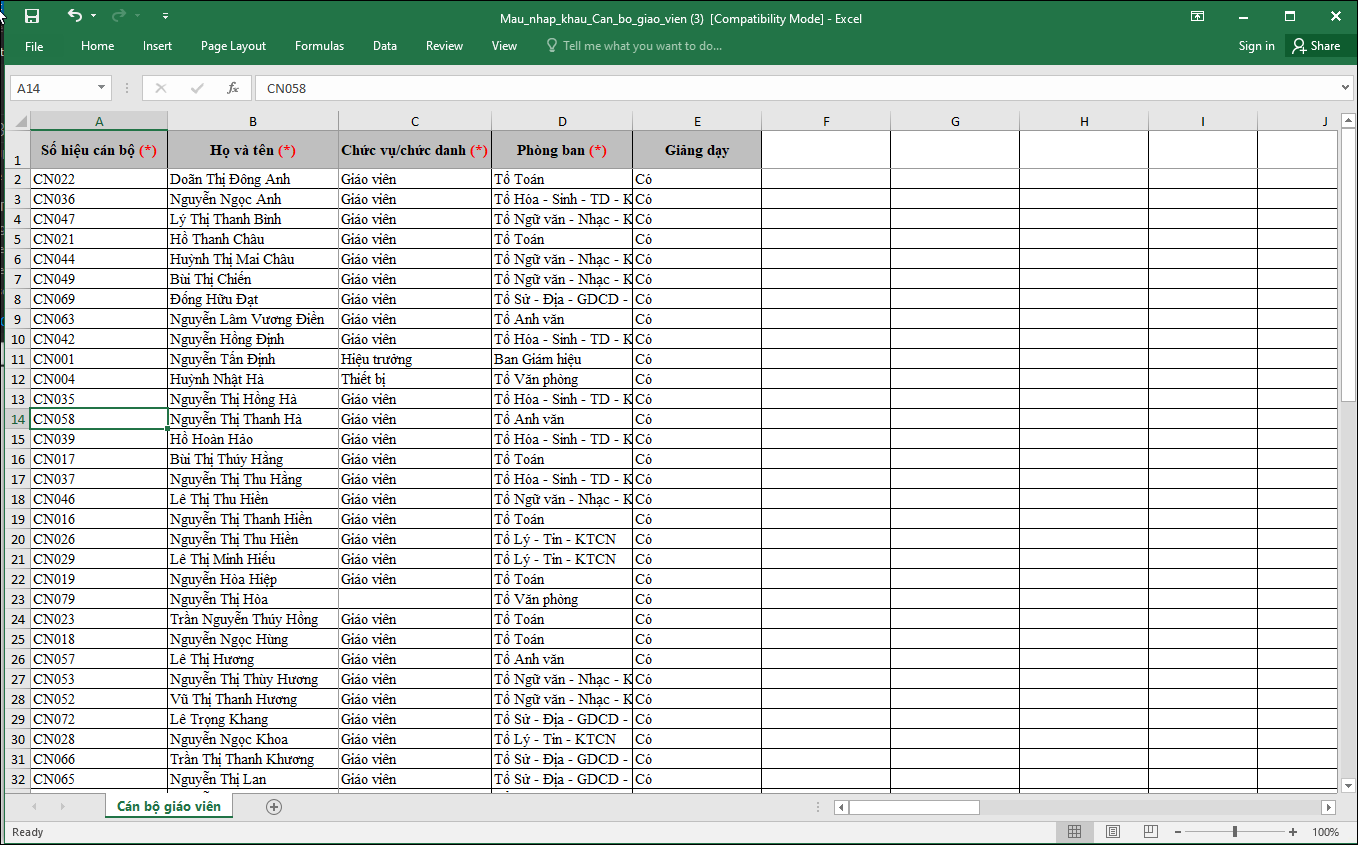Open Customize Quick Access Toolbar dropdown

[x=165, y=17]
